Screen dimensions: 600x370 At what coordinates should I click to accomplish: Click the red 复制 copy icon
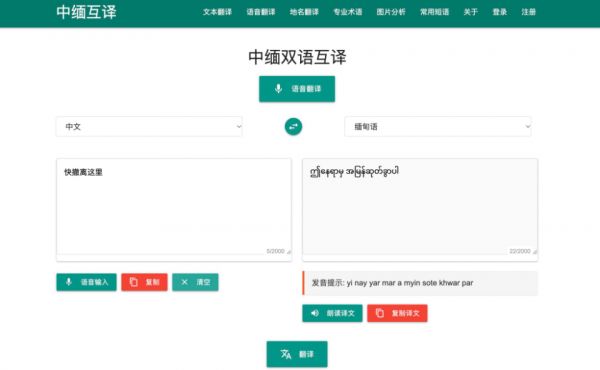click(x=134, y=282)
